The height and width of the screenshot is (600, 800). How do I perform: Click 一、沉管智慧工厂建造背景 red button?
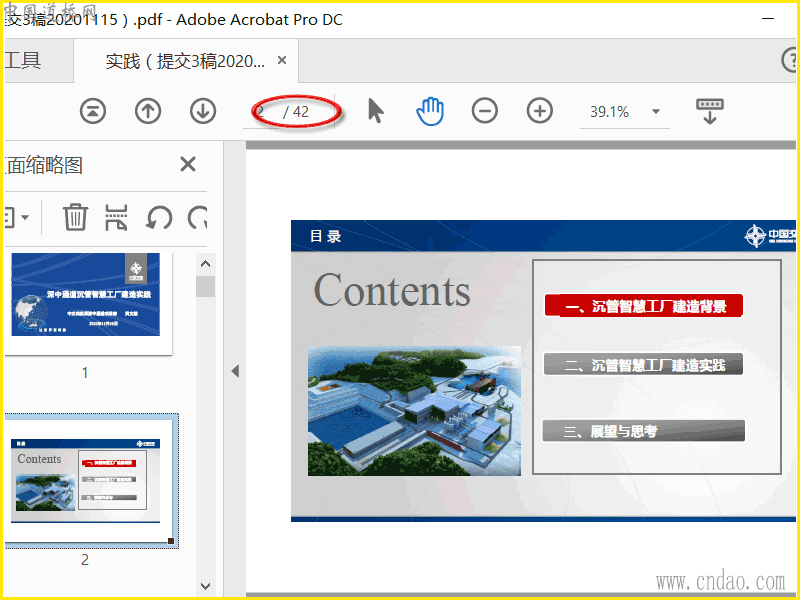pyautogui.click(x=643, y=306)
